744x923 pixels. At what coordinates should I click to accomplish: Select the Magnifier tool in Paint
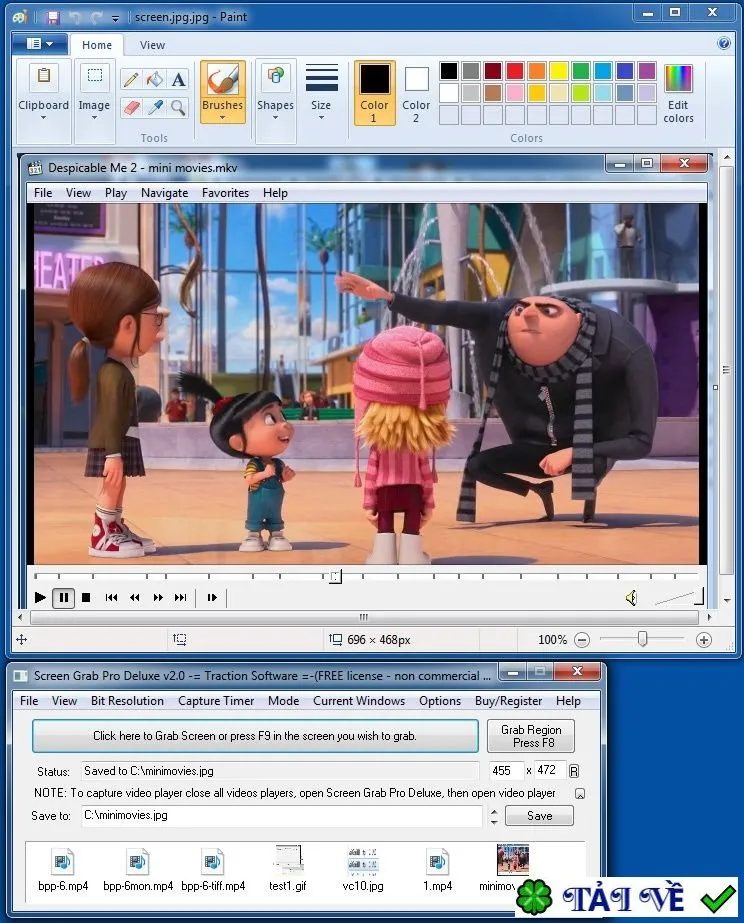pyautogui.click(x=178, y=107)
